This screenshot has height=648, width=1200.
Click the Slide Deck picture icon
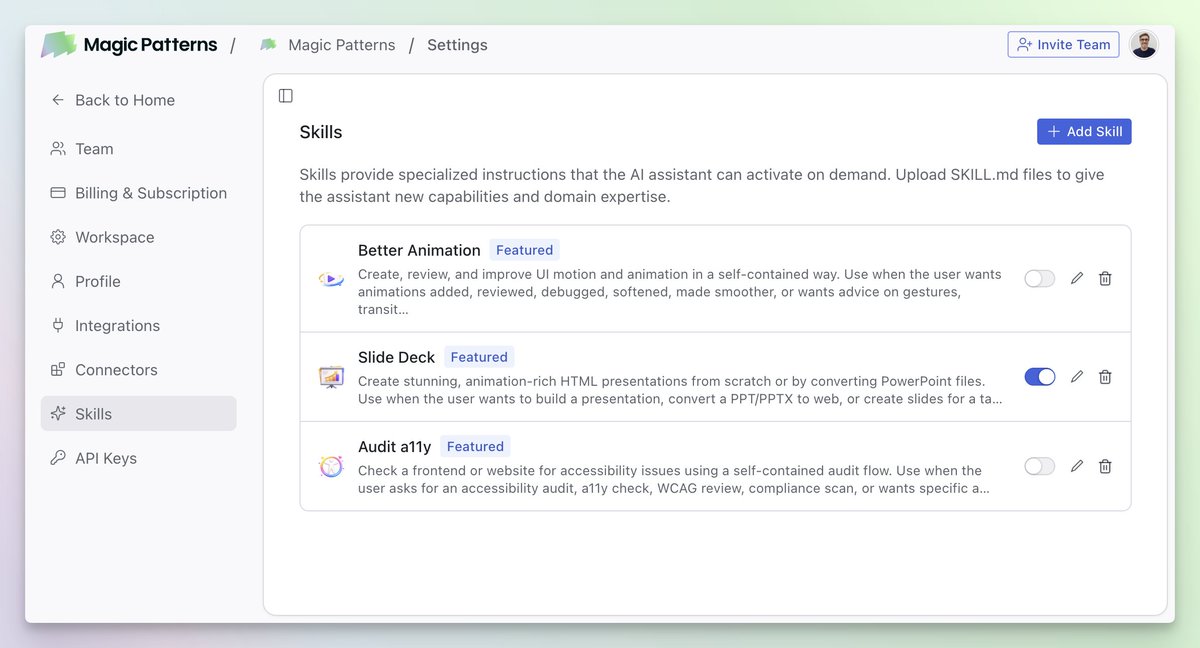(331, 378)
